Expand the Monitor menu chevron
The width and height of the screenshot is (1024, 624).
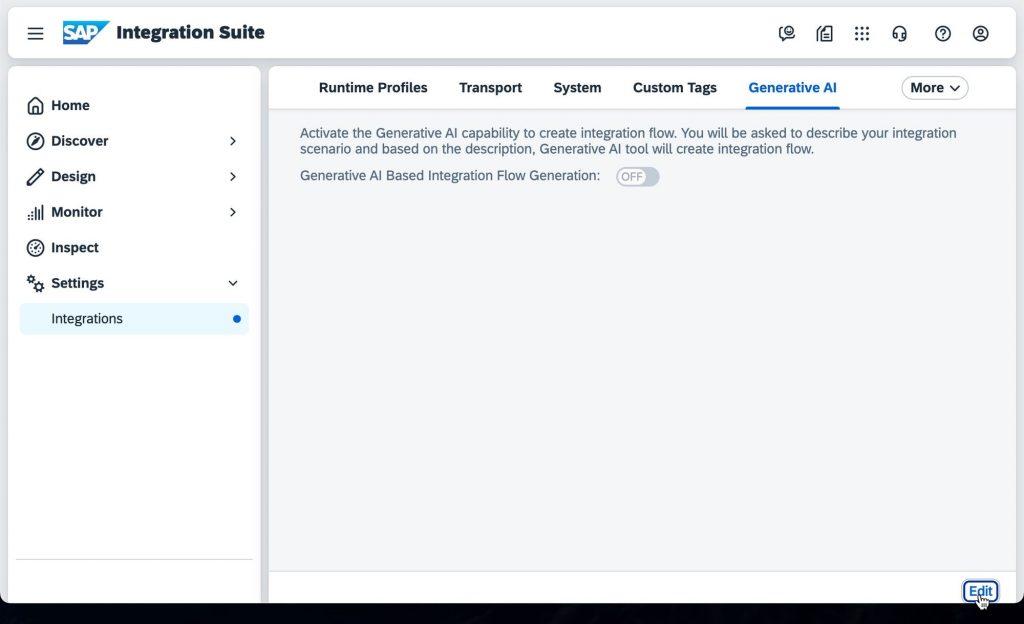tap(233, 212)
